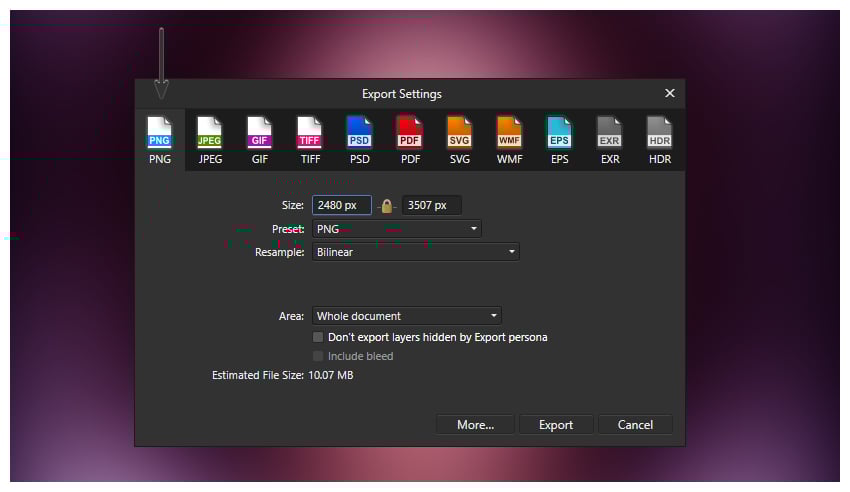Pick WMF file format
Screen dimensions: 850x492
coord(510,140)
